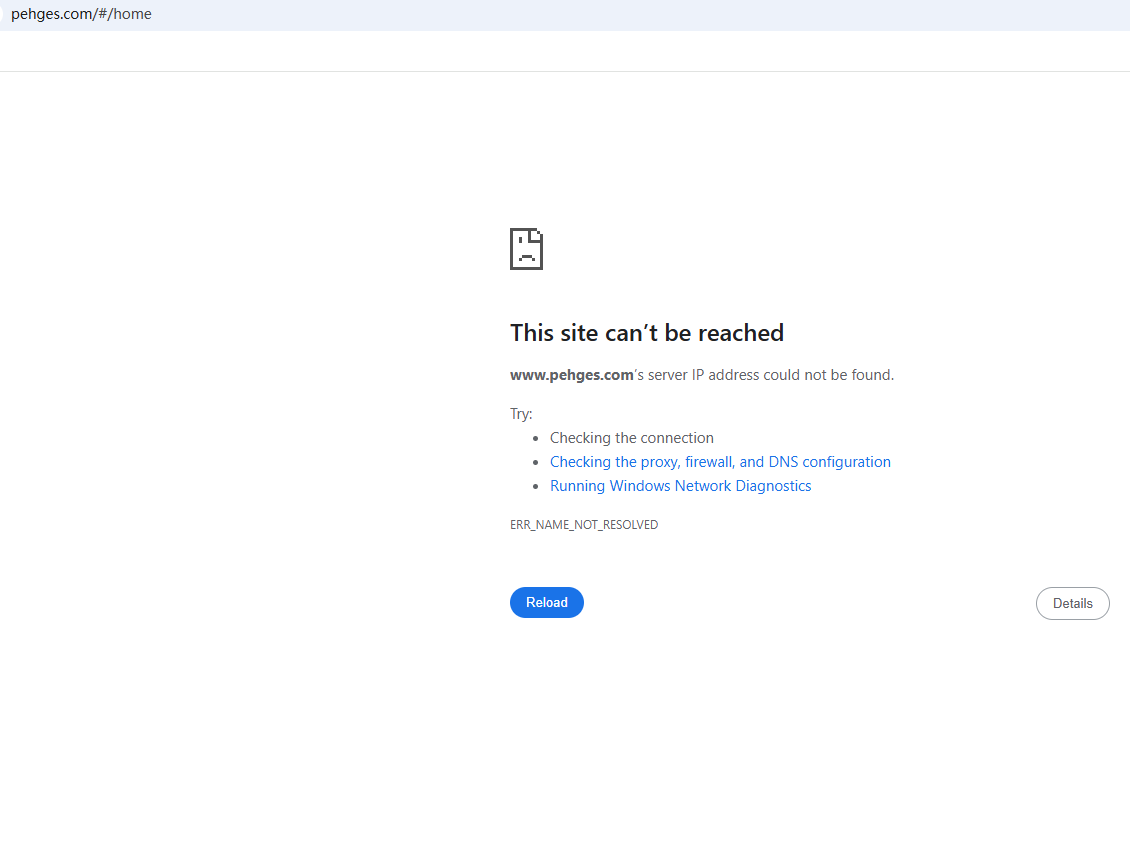The image size is (1130, 863).
Task: Open 'Checking the proxy, firewall, and DNS configuration' link
Action: click(720, 462)
